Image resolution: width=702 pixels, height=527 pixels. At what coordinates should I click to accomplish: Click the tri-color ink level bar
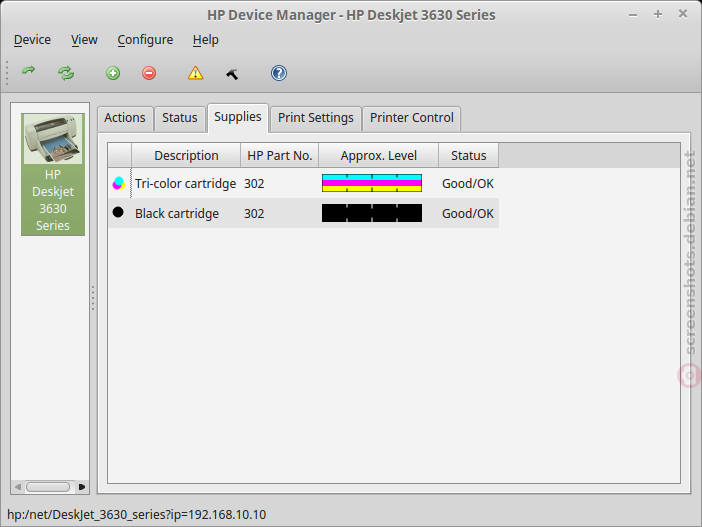coord(372,183)
